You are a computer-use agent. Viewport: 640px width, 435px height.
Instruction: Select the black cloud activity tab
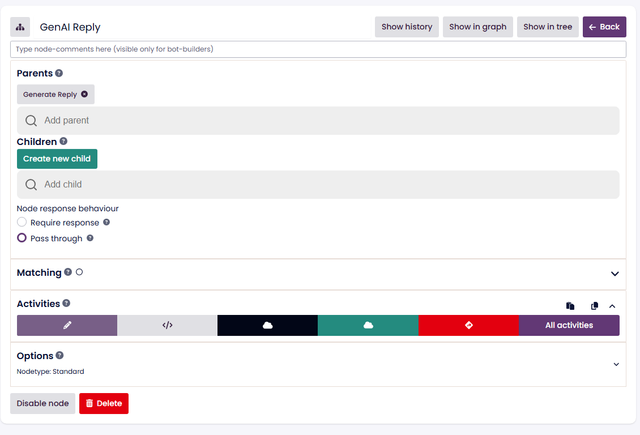pos(267,325)
